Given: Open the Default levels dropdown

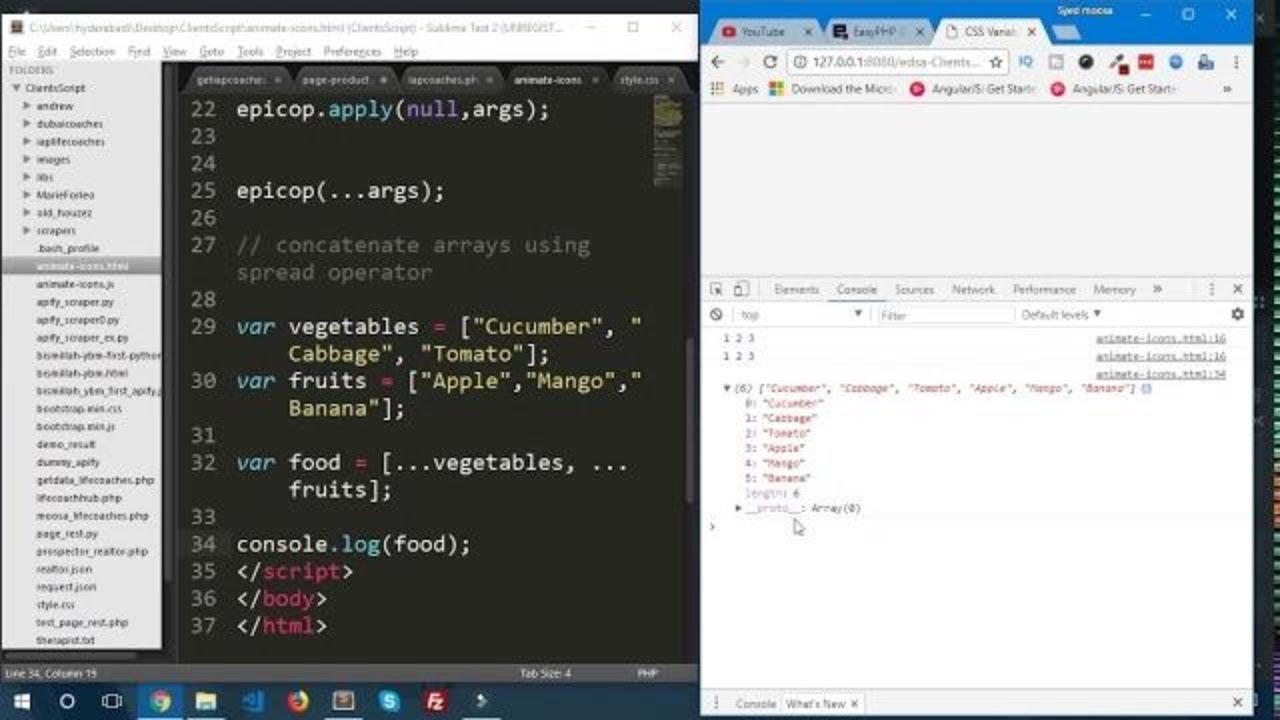Looking at the screenshot, I should tap(1061, 314).
